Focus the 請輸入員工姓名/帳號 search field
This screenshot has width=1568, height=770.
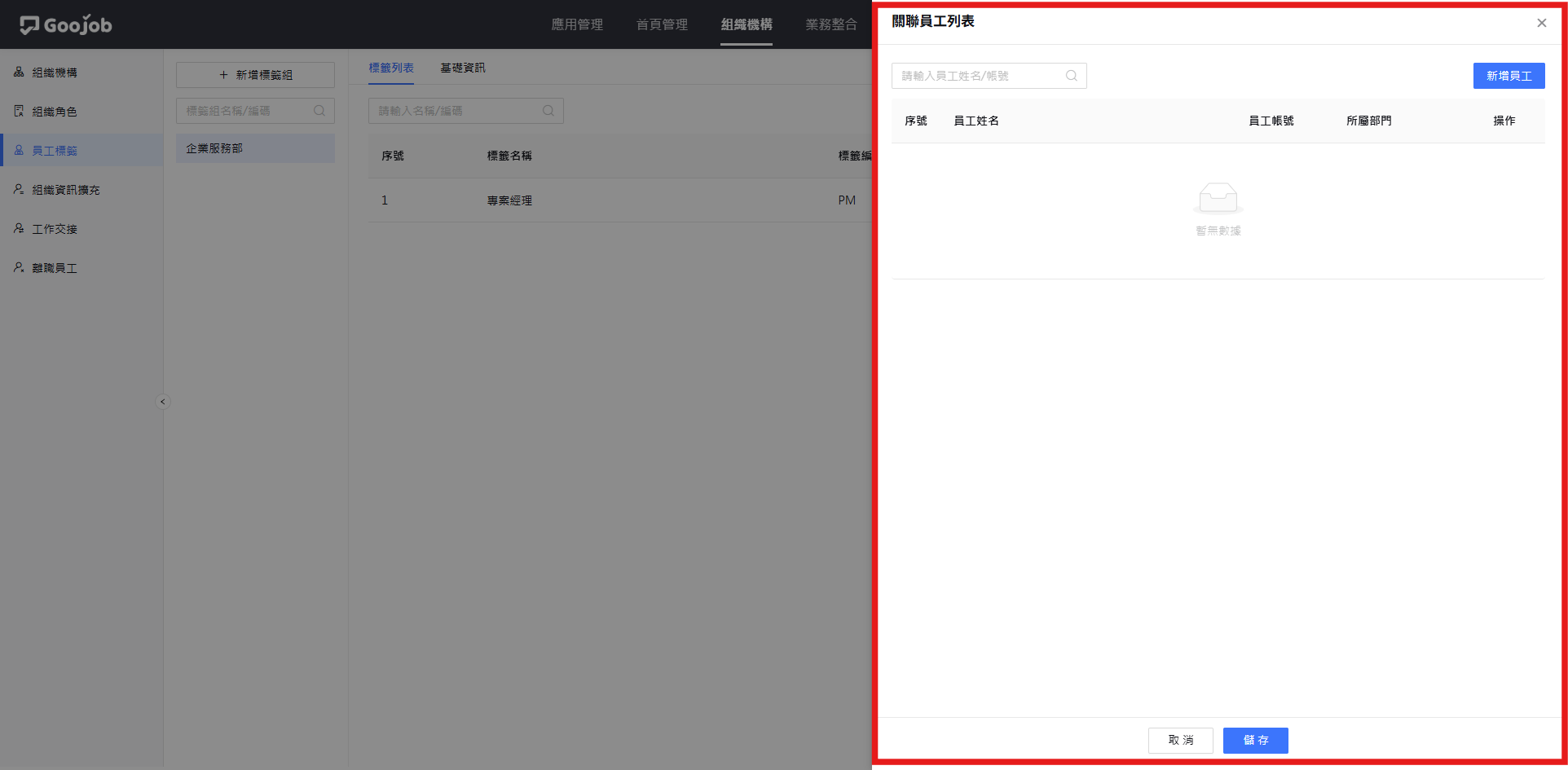click(x=989, y=76)
